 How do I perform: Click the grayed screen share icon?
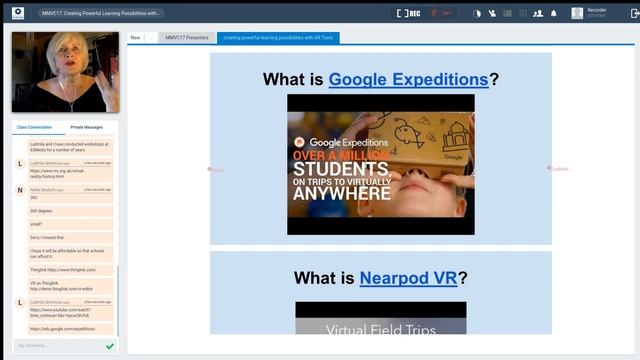[x=522, y=13]
